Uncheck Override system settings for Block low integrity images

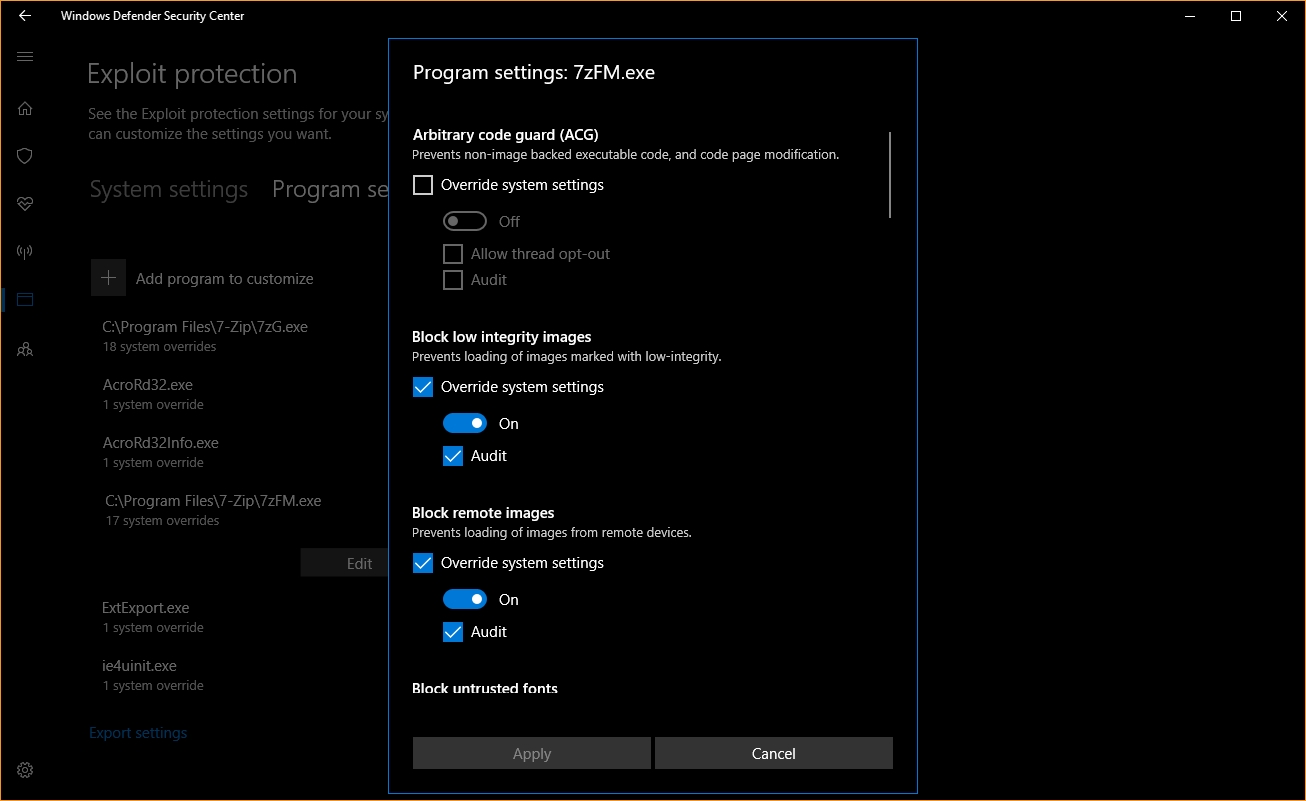point(423,387)
